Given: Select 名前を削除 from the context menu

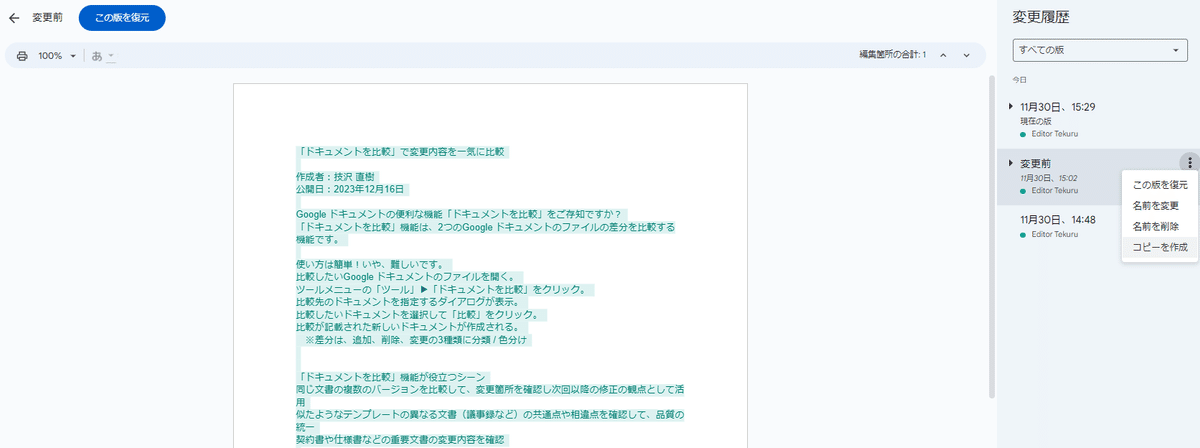Looking at the screenshot, I should (1160, 226).
